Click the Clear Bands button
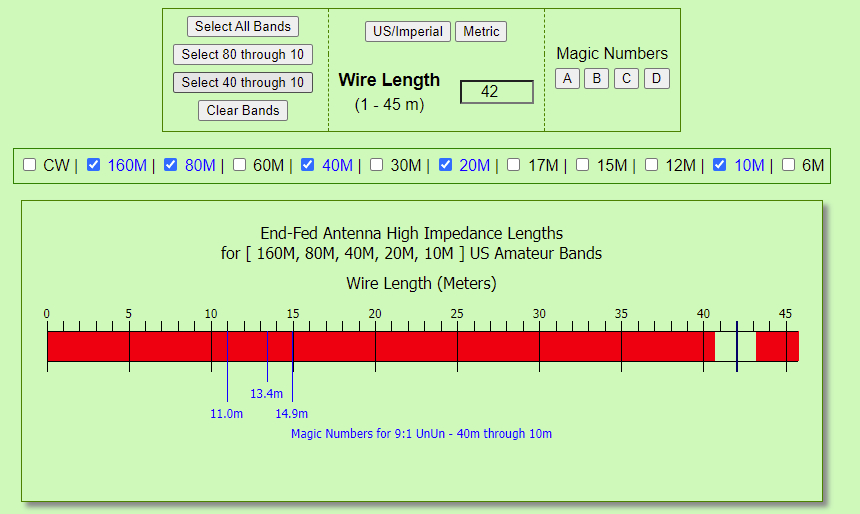The image size is (860, 514). (x=242, y=110)
